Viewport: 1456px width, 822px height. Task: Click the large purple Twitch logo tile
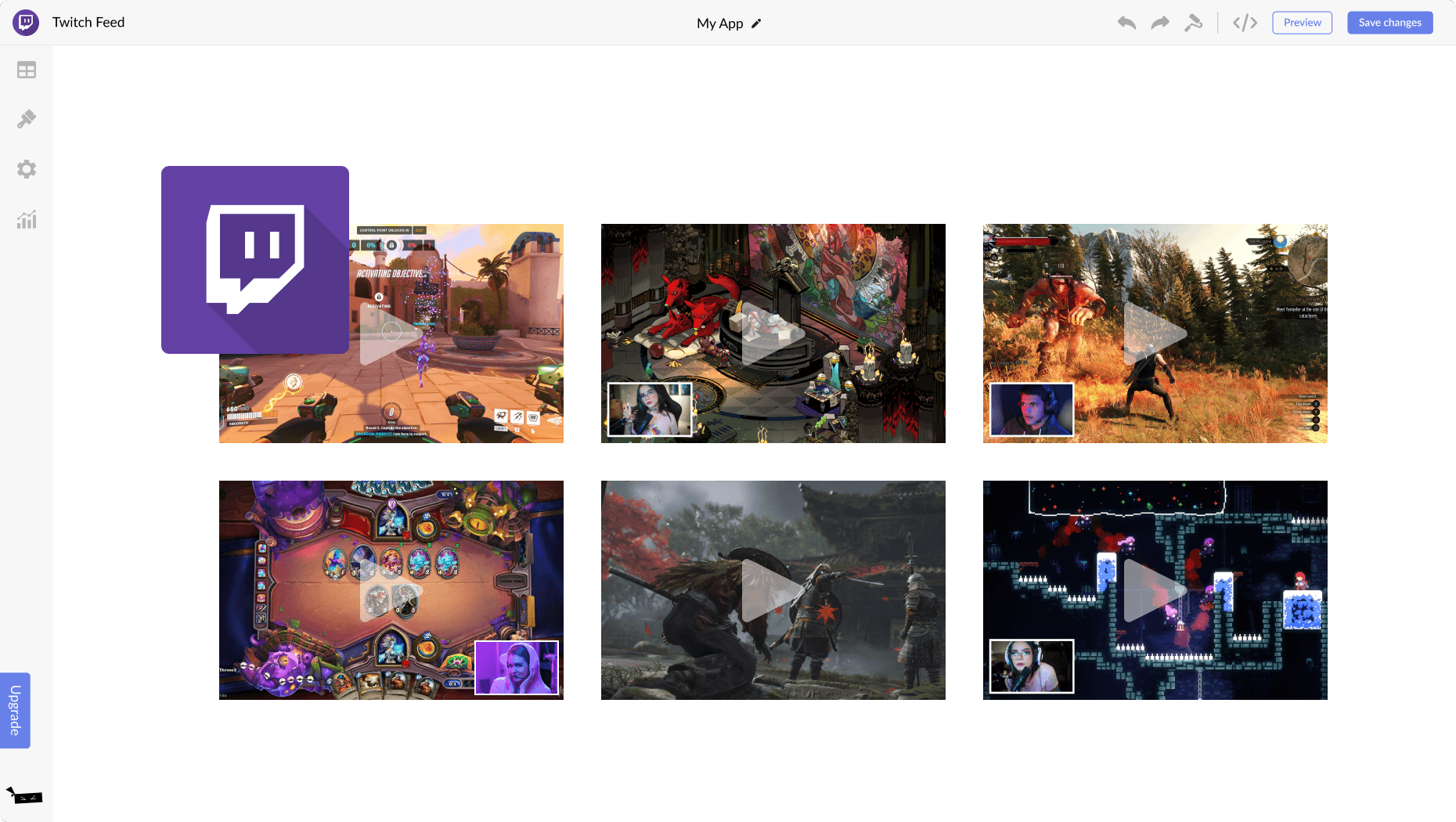click(x=255, y=260)
